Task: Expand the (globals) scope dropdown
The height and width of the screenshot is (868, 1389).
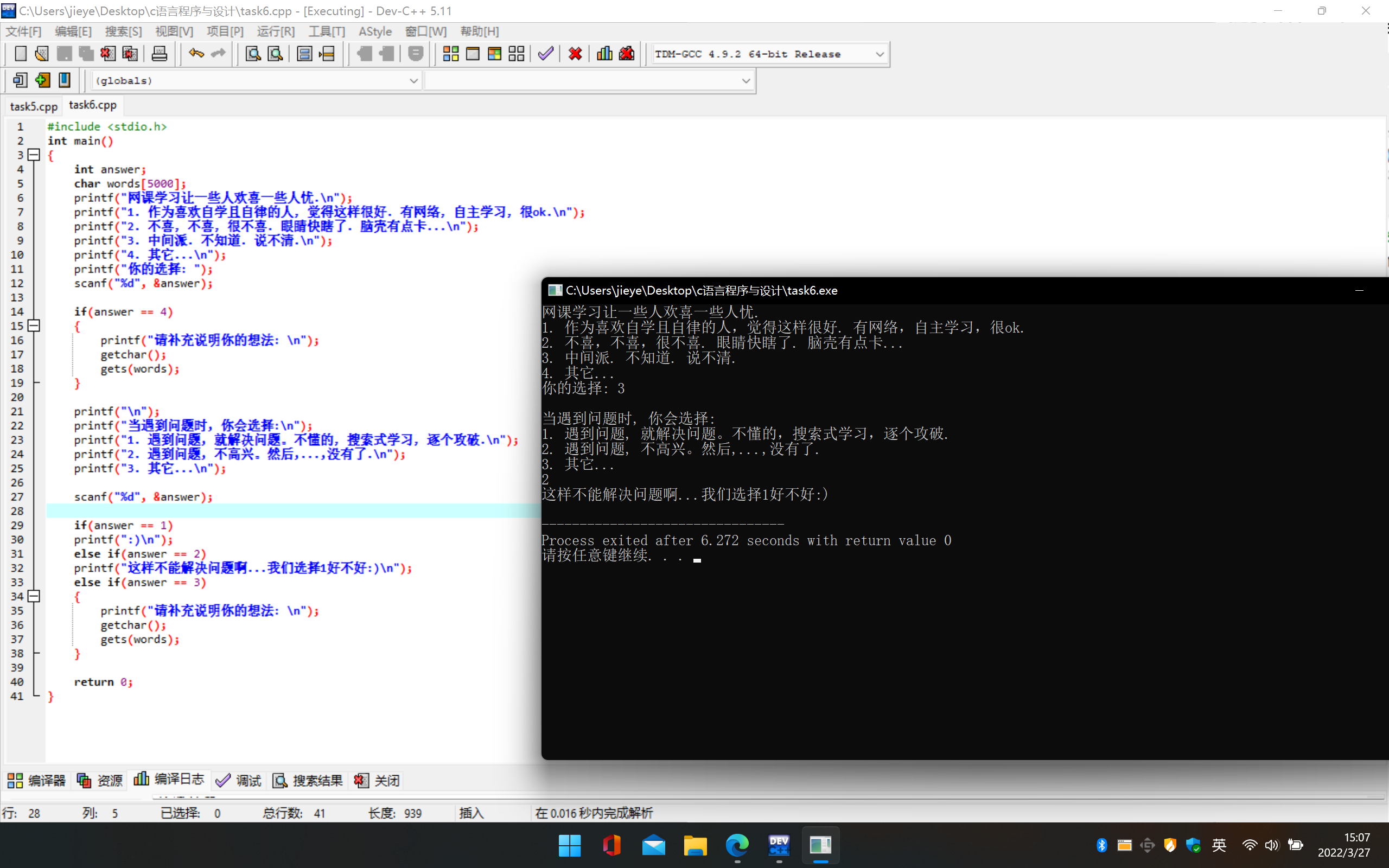Action: tap(413, 80)
